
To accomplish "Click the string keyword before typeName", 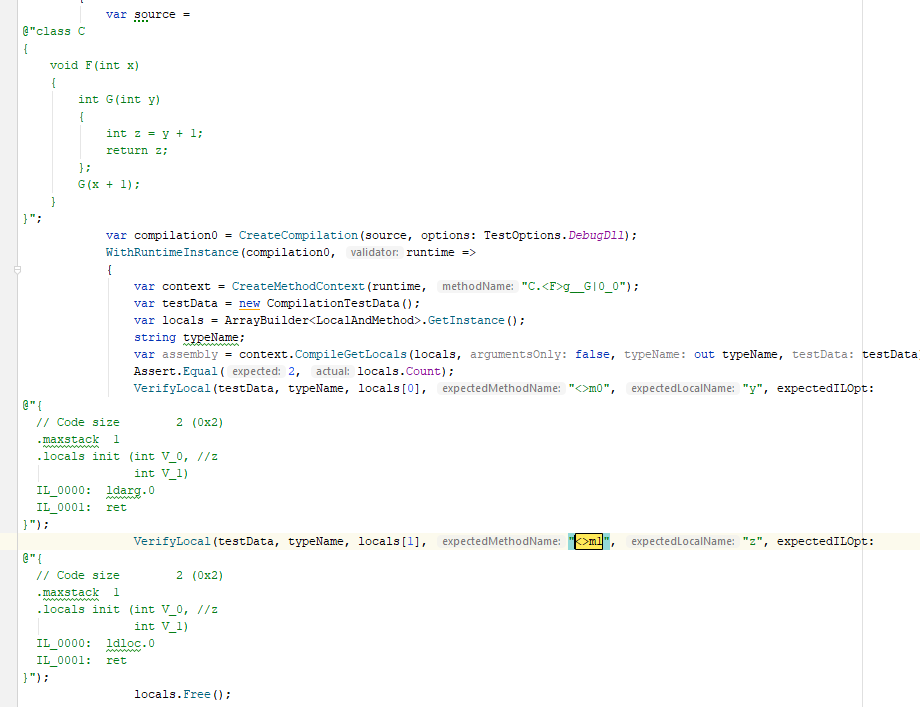I will (x=155, y=337).
